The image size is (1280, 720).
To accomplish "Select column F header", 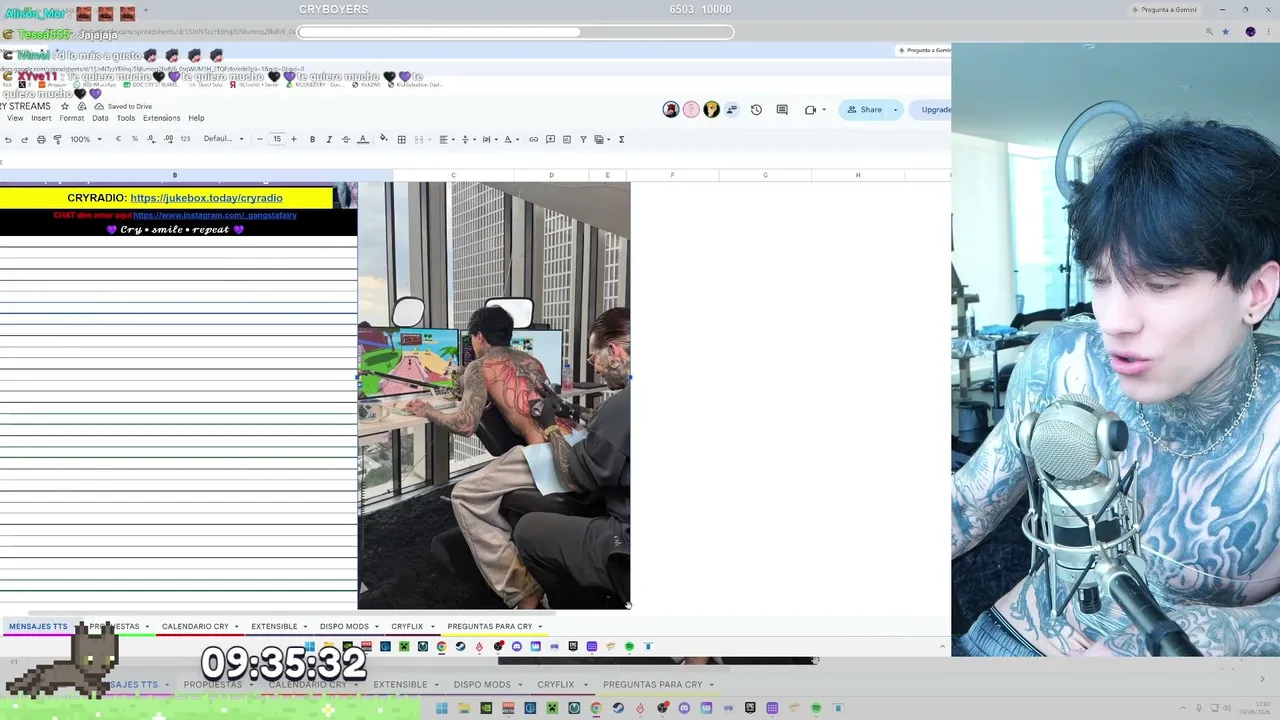I will 672,175.
